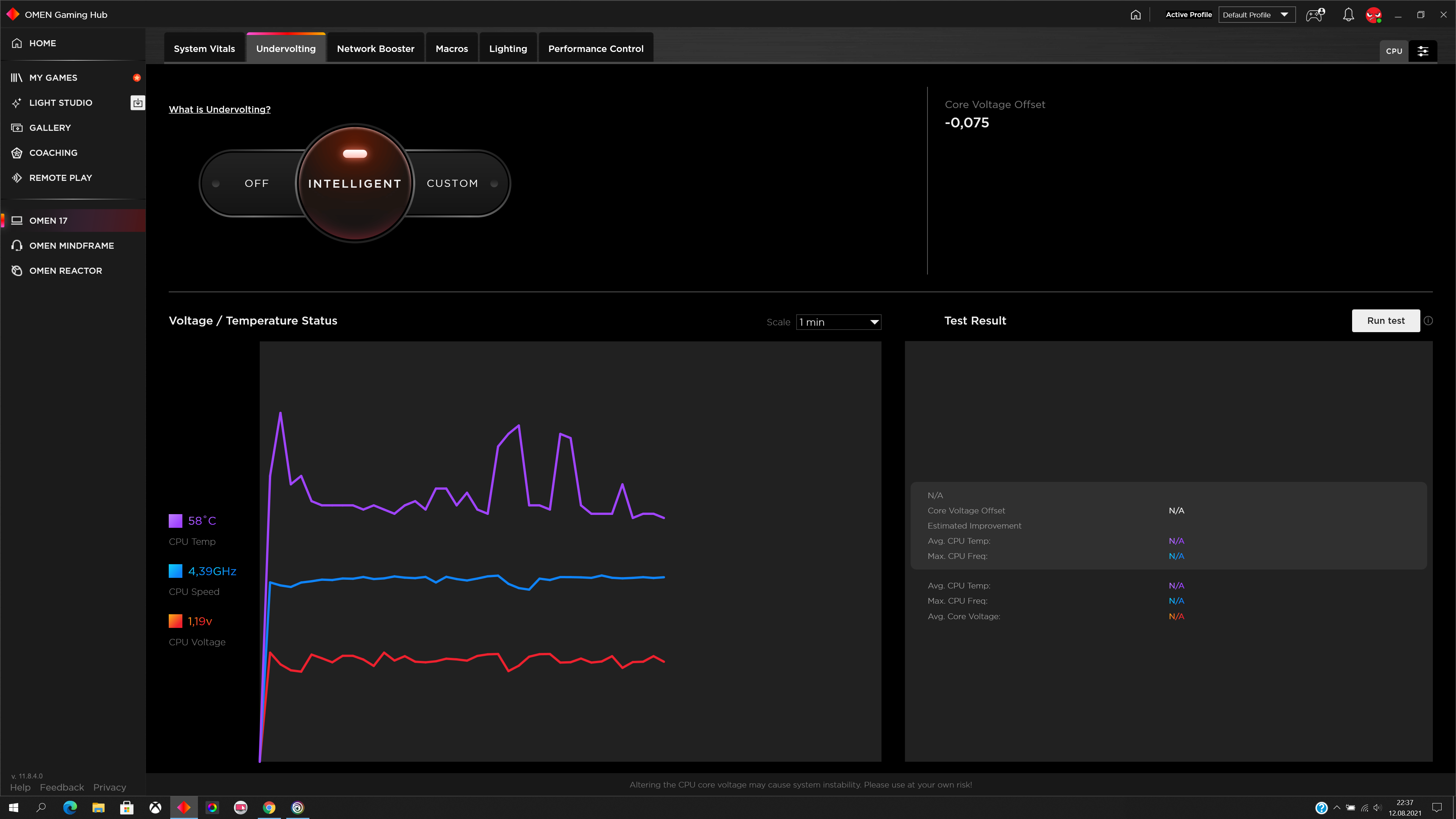Show hidden system tray icons
Screen dimensions: 1456x819
[1337, 808]
